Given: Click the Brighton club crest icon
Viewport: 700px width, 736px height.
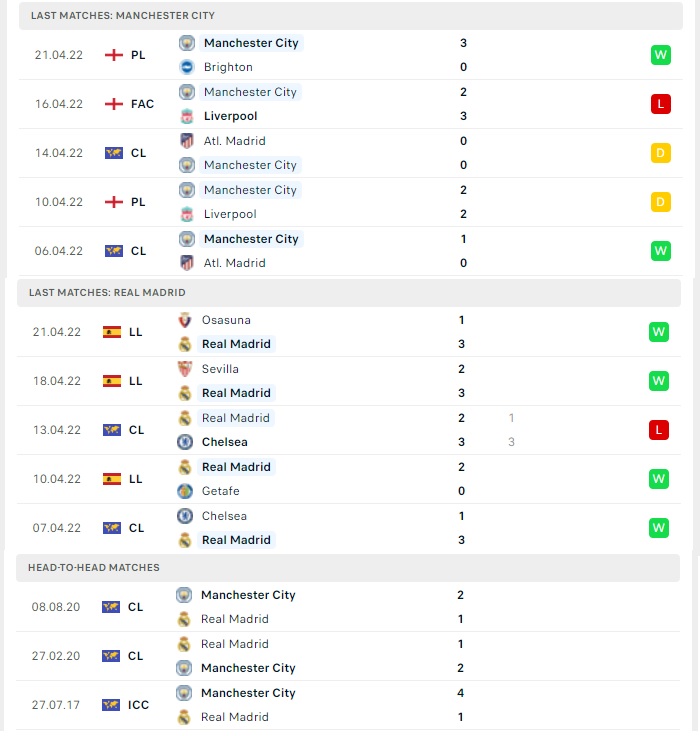Looking at the screenshot, I should (187, 67).
